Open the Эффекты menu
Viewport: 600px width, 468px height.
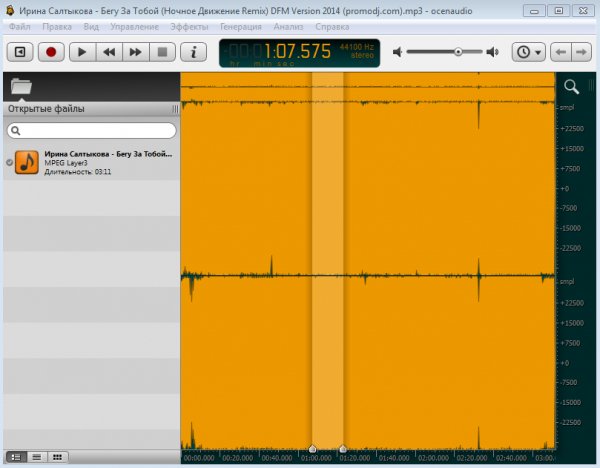point(189,27)
